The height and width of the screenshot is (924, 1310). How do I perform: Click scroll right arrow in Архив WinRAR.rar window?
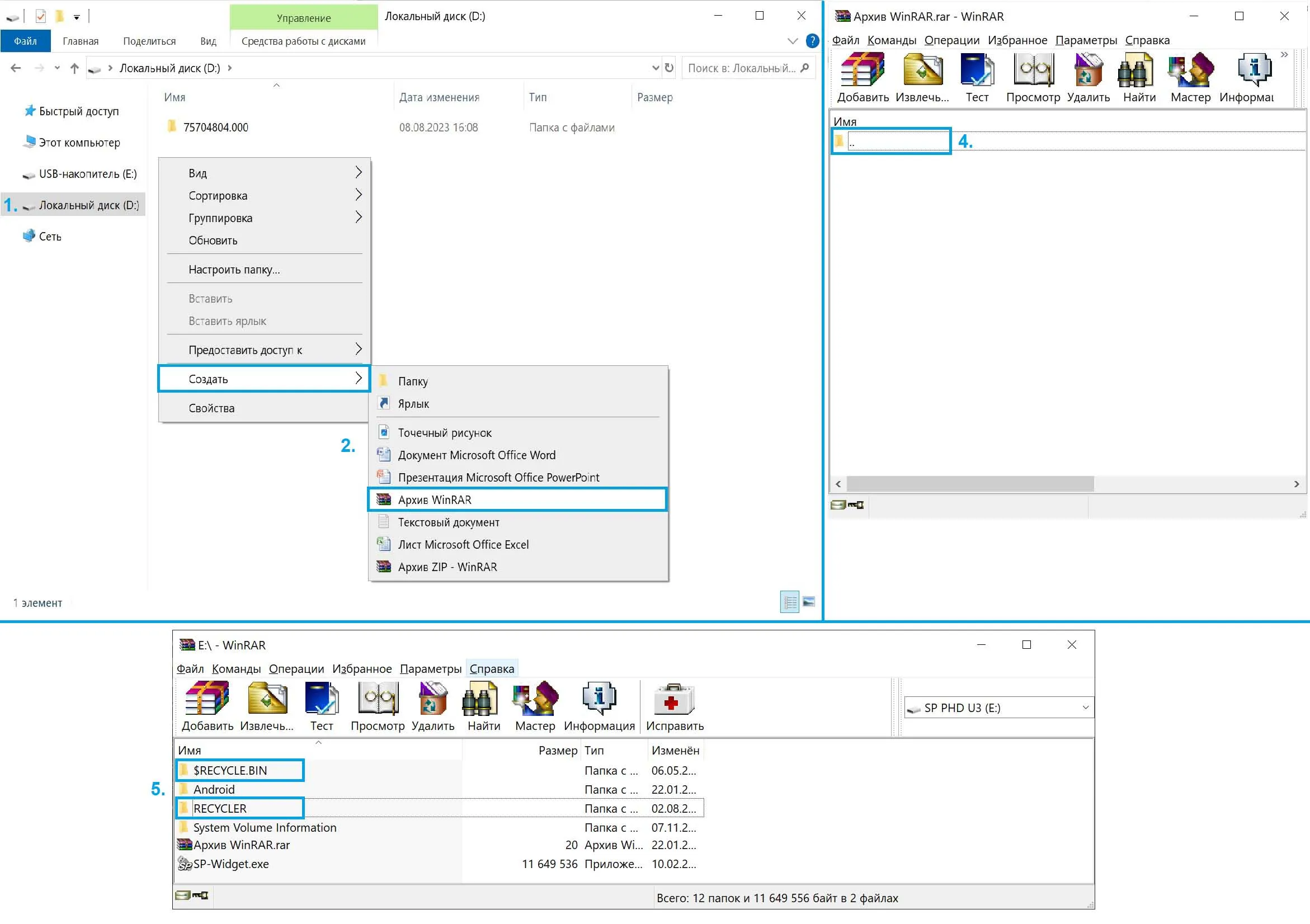pos(1297,484)
